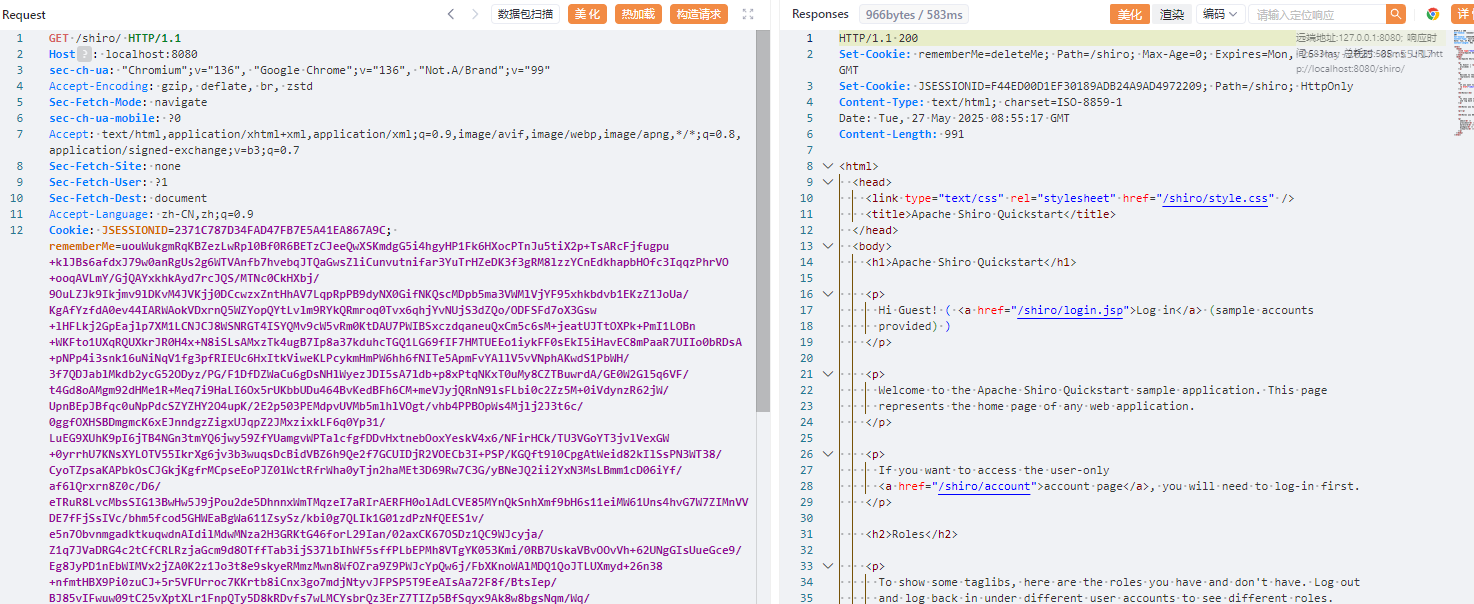Collapse the <body> tag fold chevron
This screenshot has height=604, width=1474.
(827, 246)
